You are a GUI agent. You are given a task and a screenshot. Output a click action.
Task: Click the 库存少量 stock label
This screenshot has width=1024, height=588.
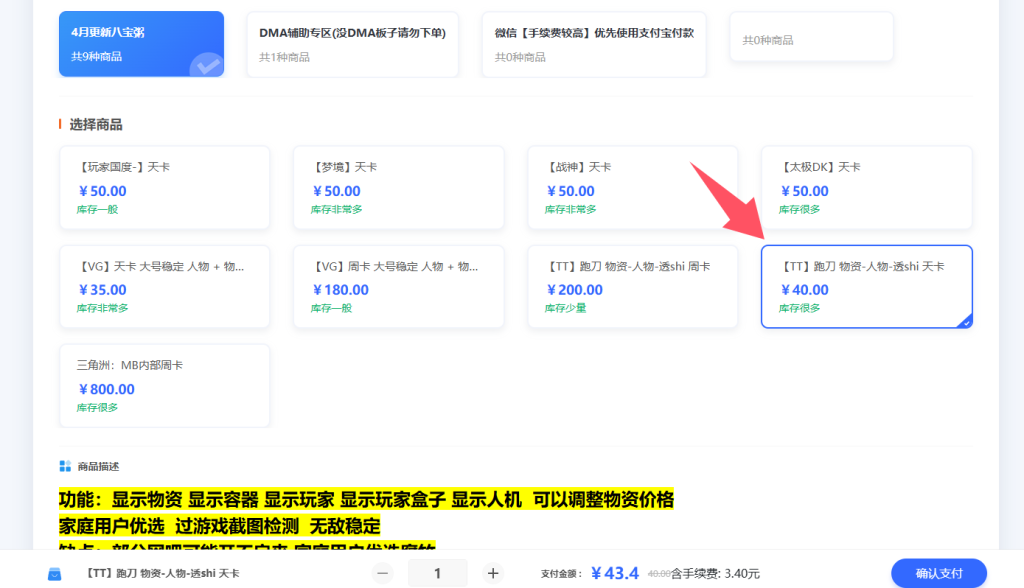click(566, 308)
